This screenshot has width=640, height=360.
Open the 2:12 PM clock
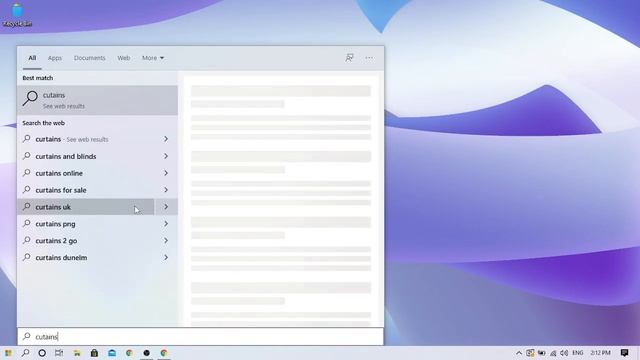600,353
